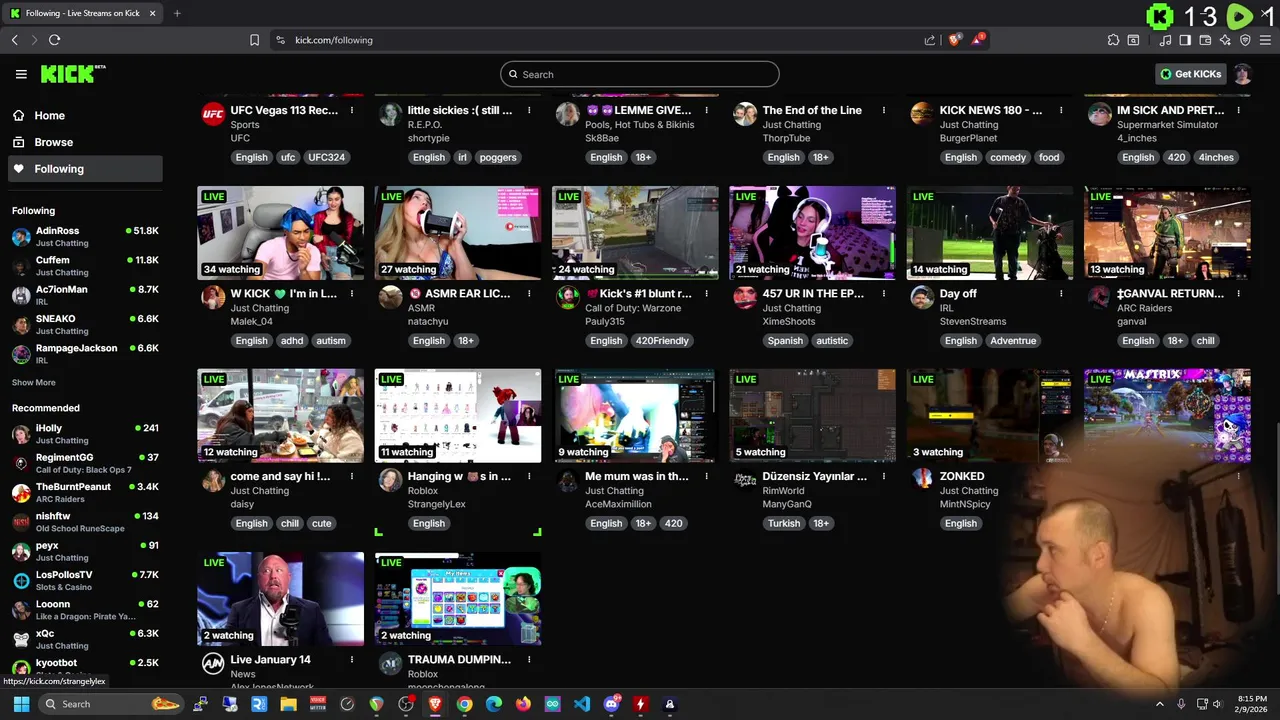Open a new browser tab
Viewport: 1280px width, 720px height.
coord(177,13)
